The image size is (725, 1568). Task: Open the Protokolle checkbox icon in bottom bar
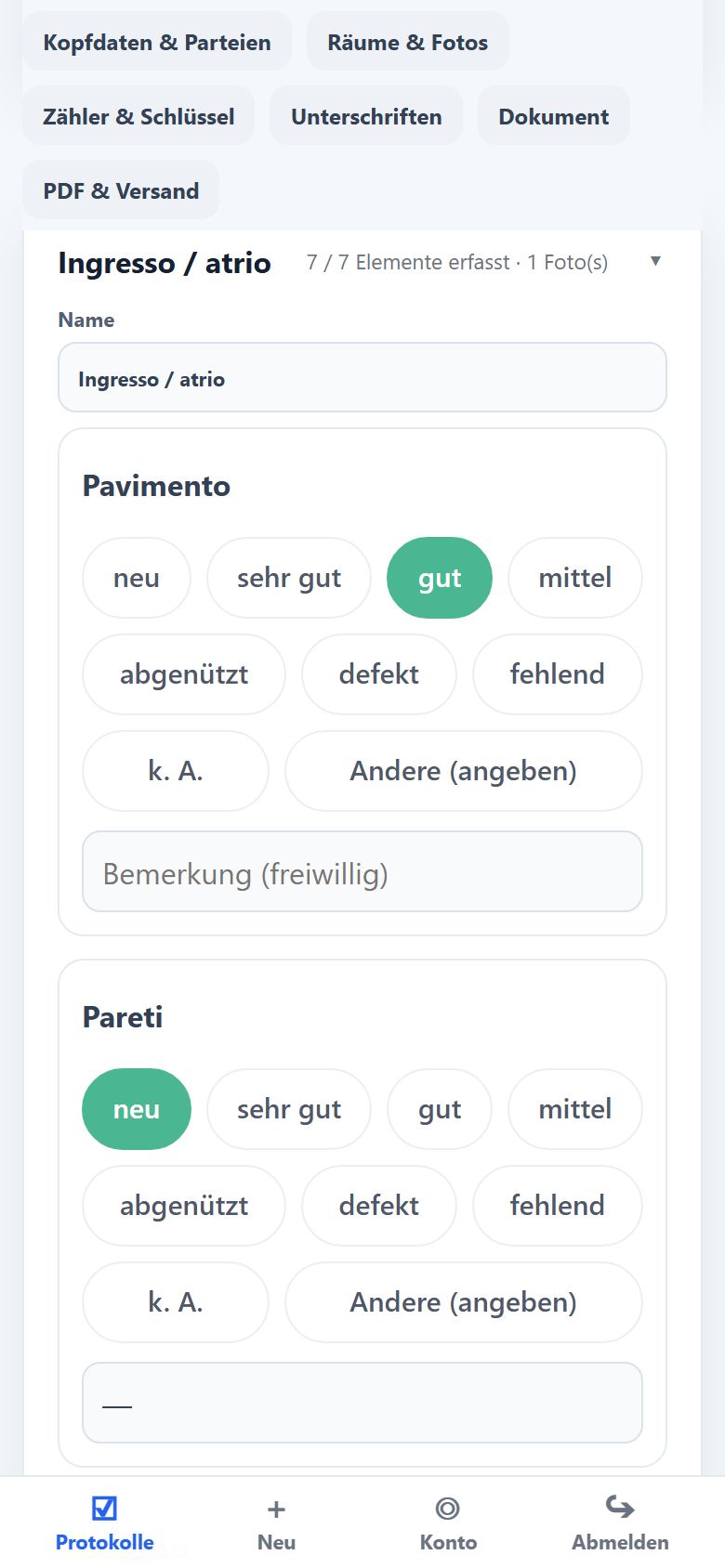coord(104,1508)
